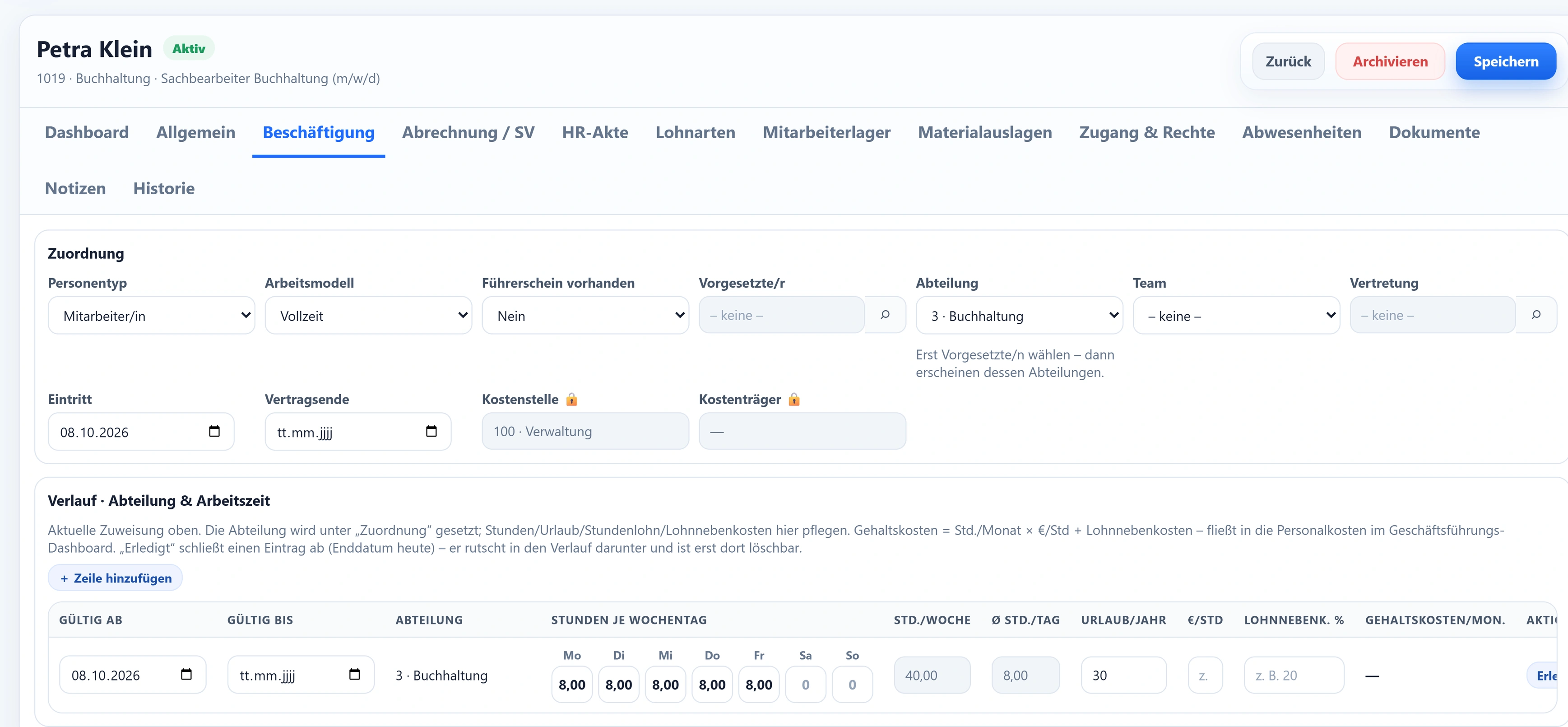The image size is (1568, 727).
Task: Click Gültig ab date field in table
Action: (133, 675)
